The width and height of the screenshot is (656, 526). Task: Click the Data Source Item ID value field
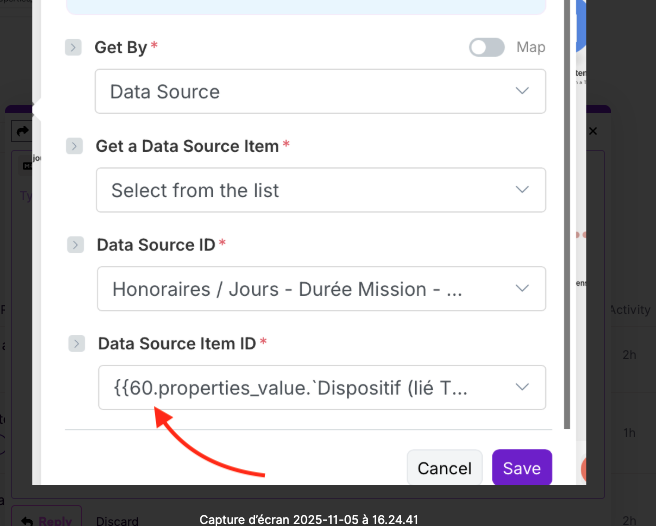[x=300, y=388]
